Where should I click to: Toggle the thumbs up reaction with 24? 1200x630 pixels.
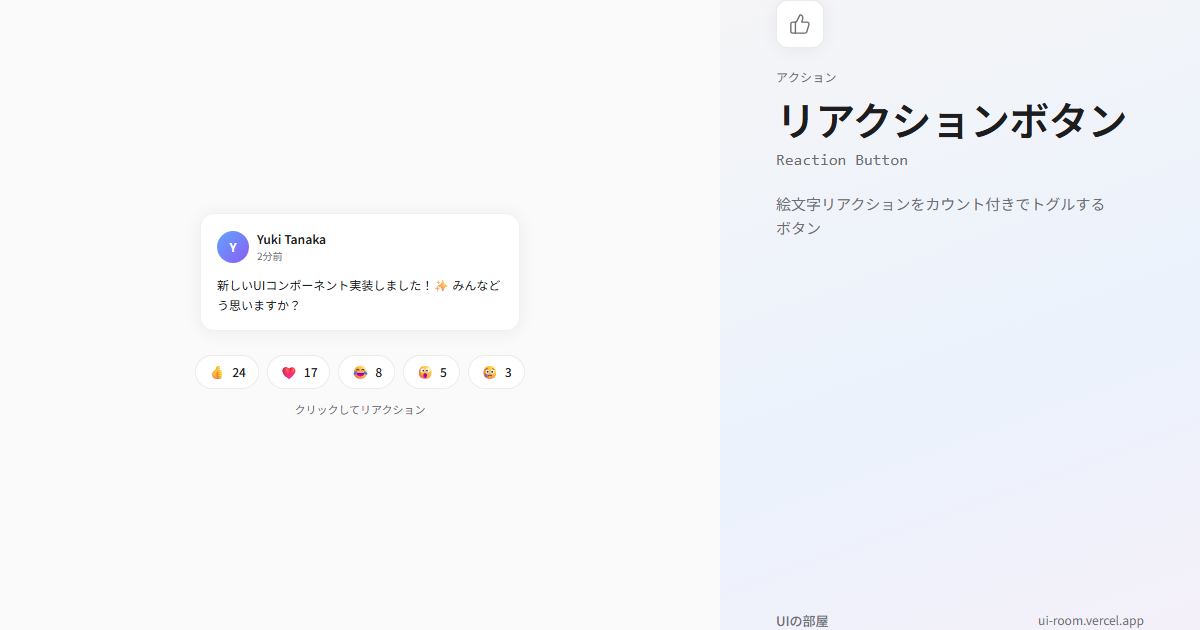coord(227,372)
